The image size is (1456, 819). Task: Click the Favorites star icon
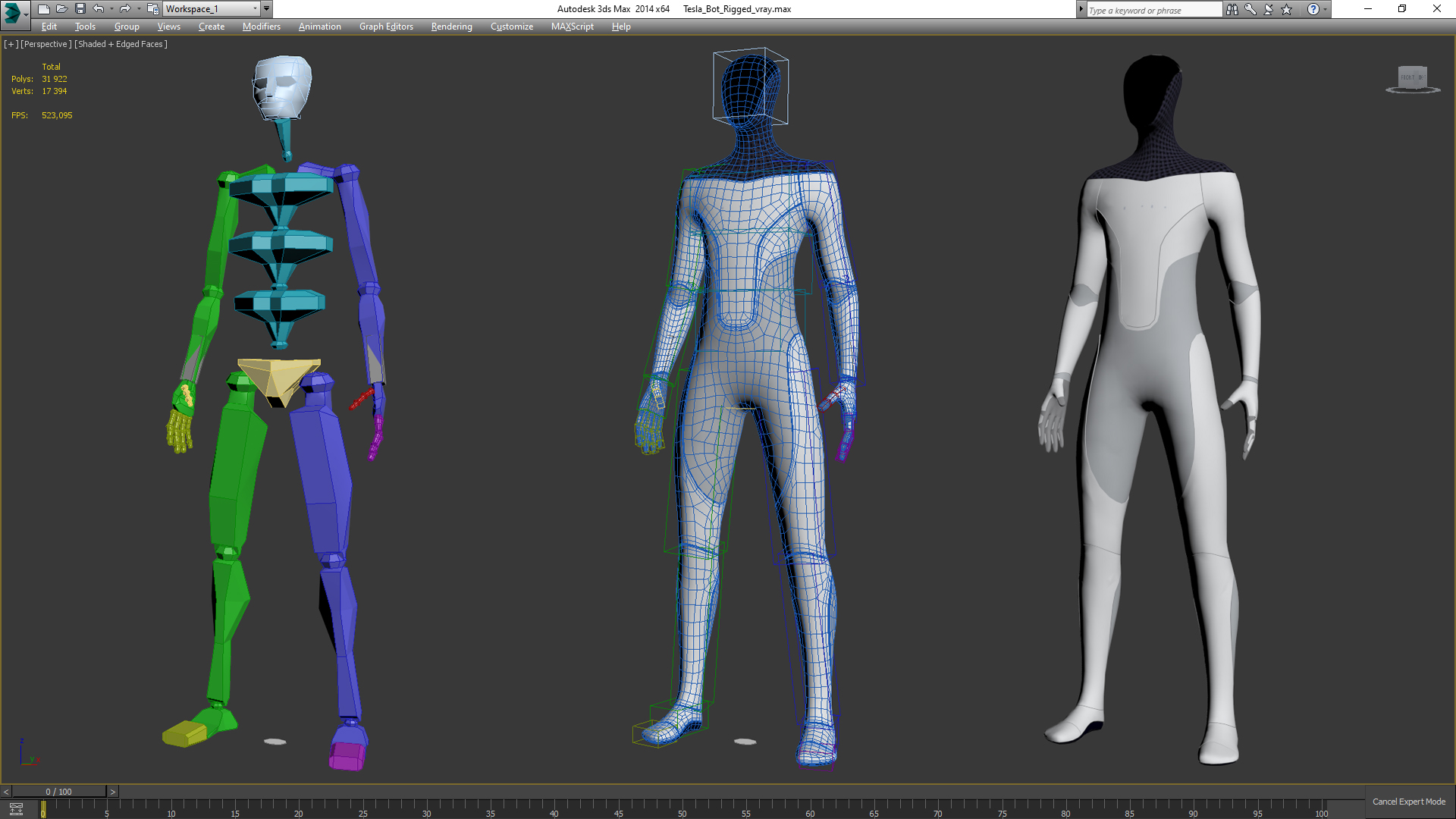pyautogui.click(x=1286, y=9)
